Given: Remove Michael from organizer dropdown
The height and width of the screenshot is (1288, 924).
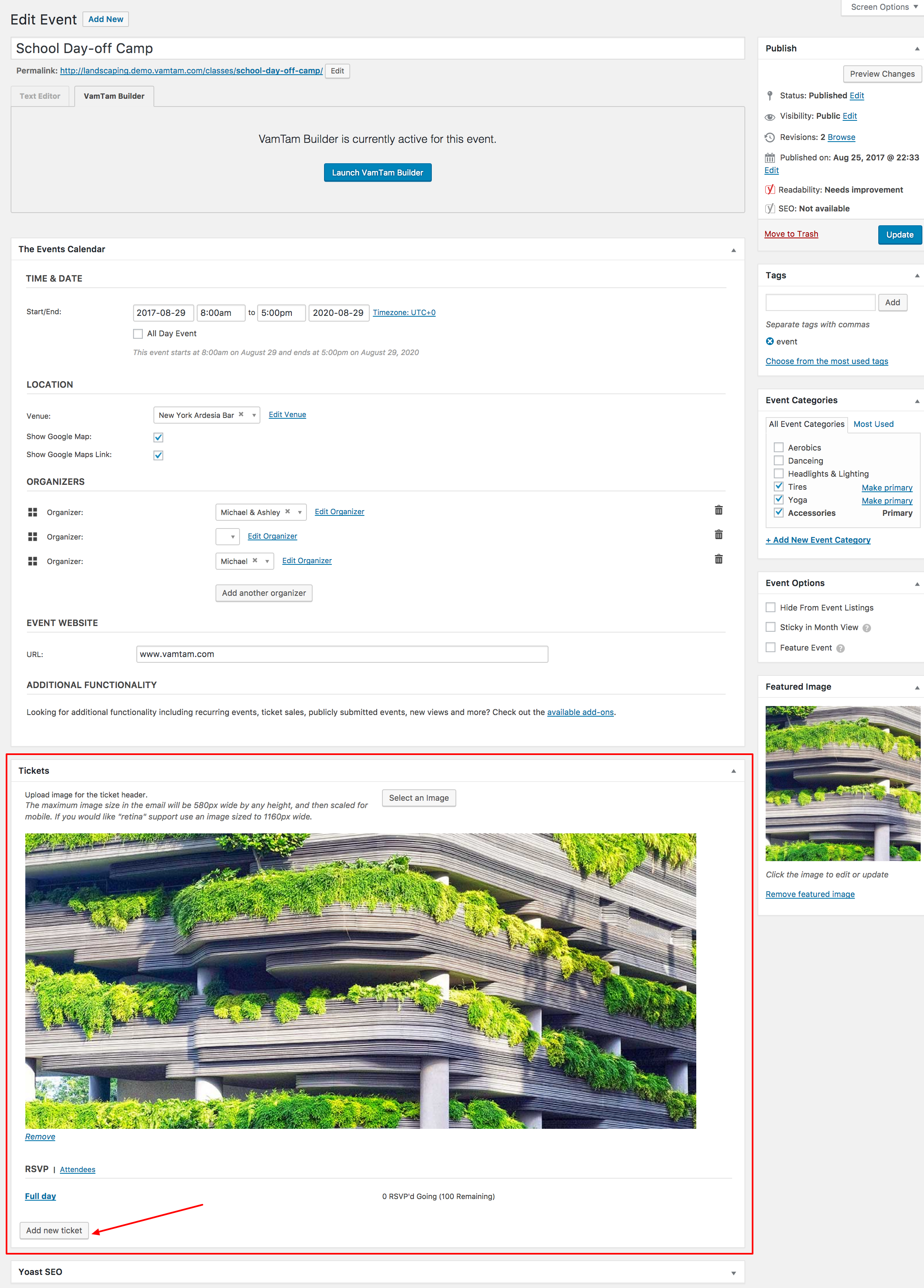Looking at the screenshot, I should [x=255, y=560].
